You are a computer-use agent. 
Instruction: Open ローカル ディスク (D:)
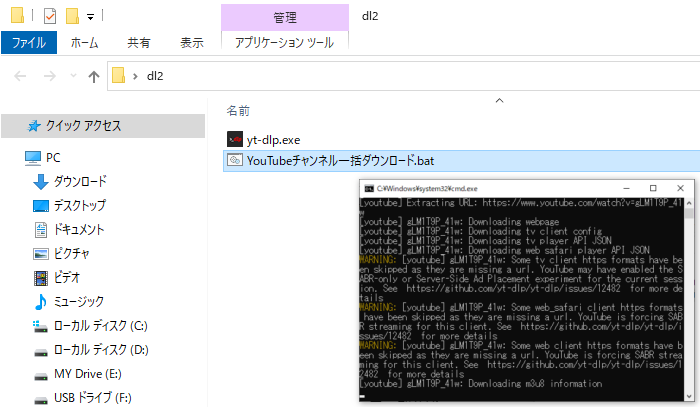point(101,350)
